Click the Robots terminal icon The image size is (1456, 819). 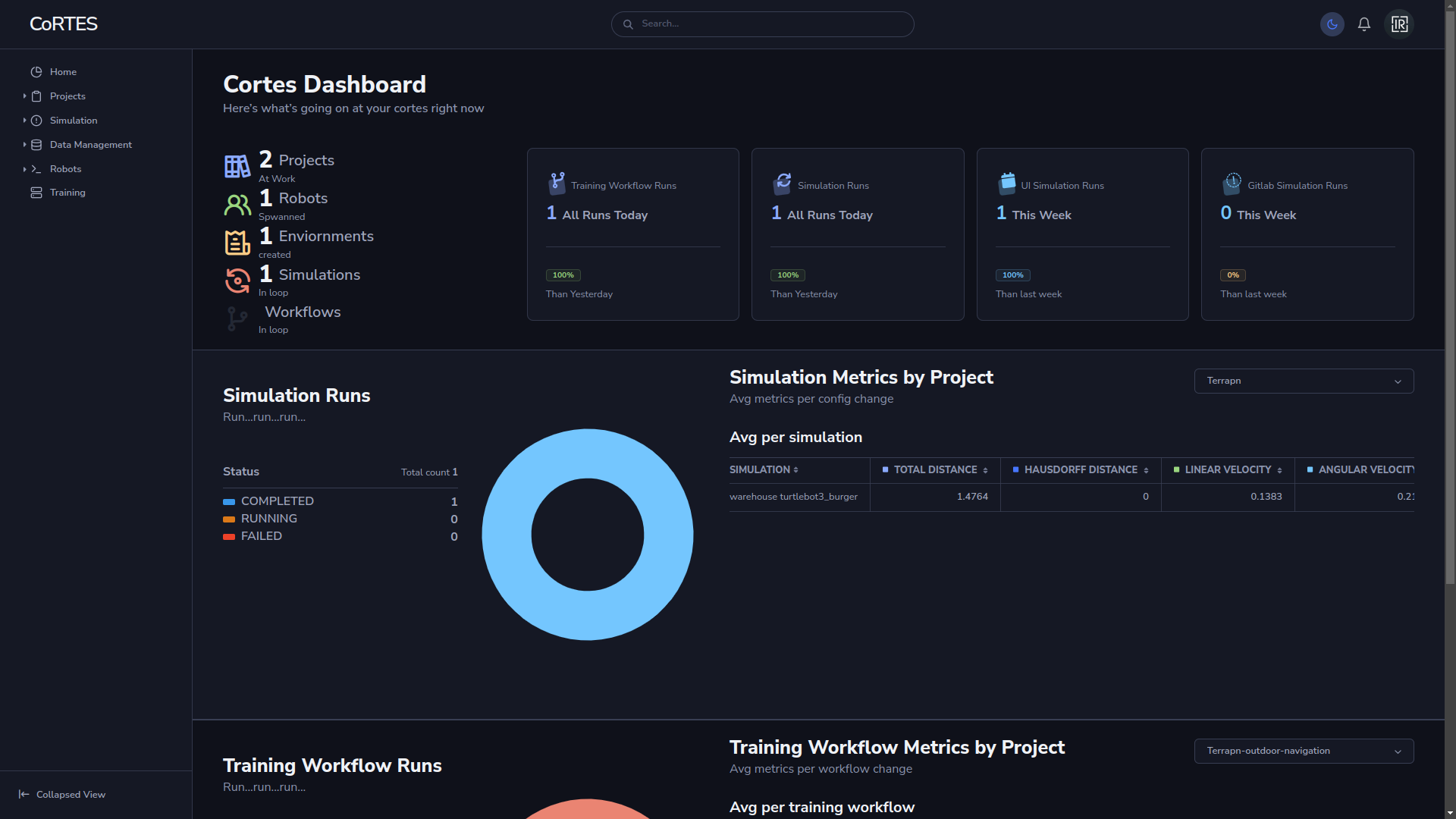(36, 169)
